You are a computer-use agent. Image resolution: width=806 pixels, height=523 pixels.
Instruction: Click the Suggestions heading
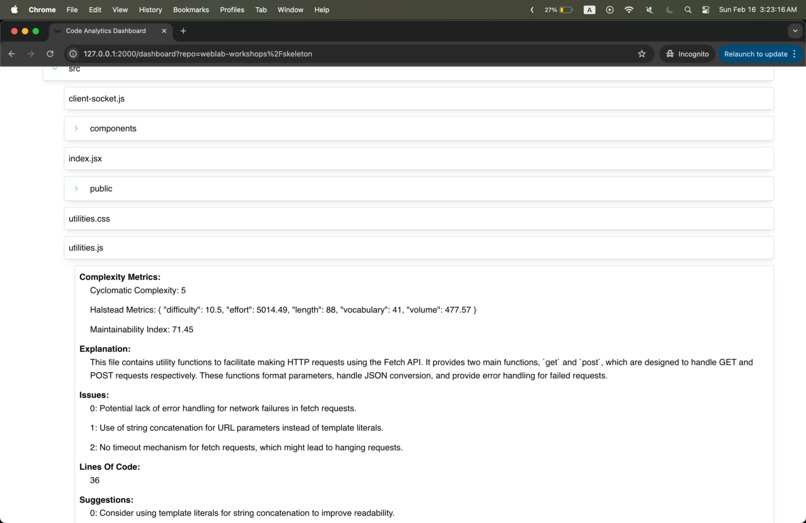(106, 500)
